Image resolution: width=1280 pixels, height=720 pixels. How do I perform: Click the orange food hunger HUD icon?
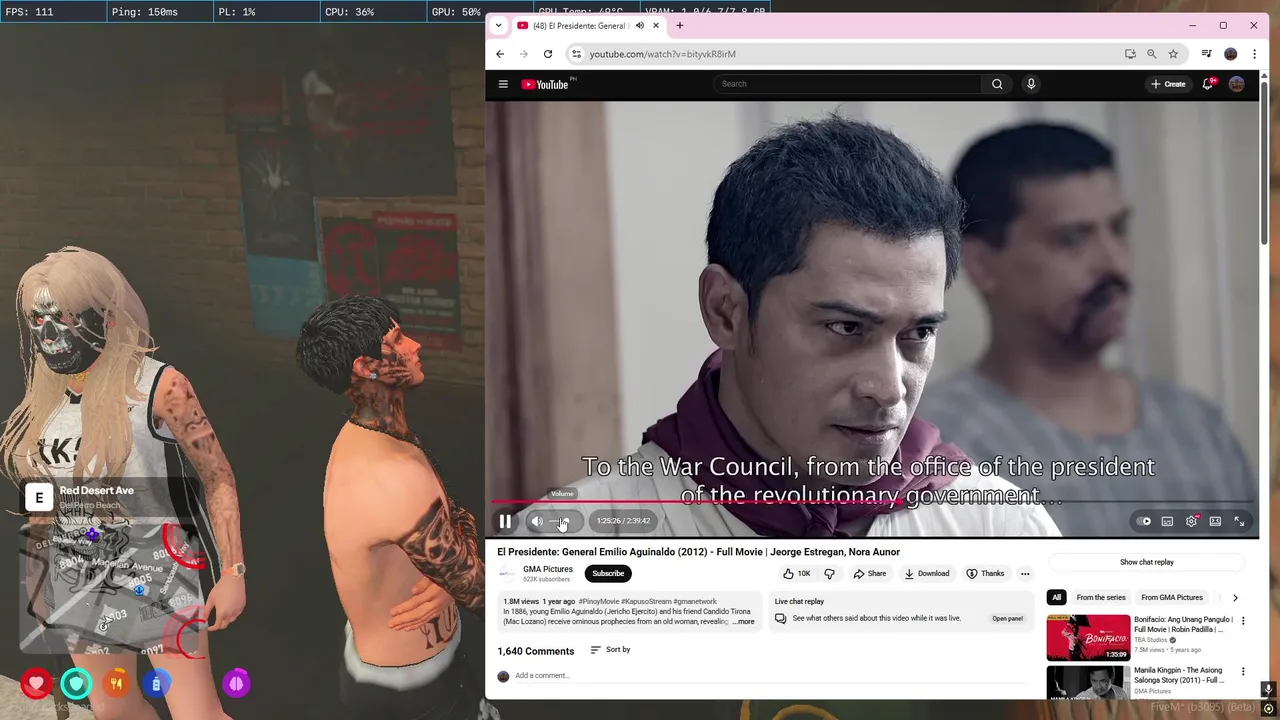click(116, 684)
